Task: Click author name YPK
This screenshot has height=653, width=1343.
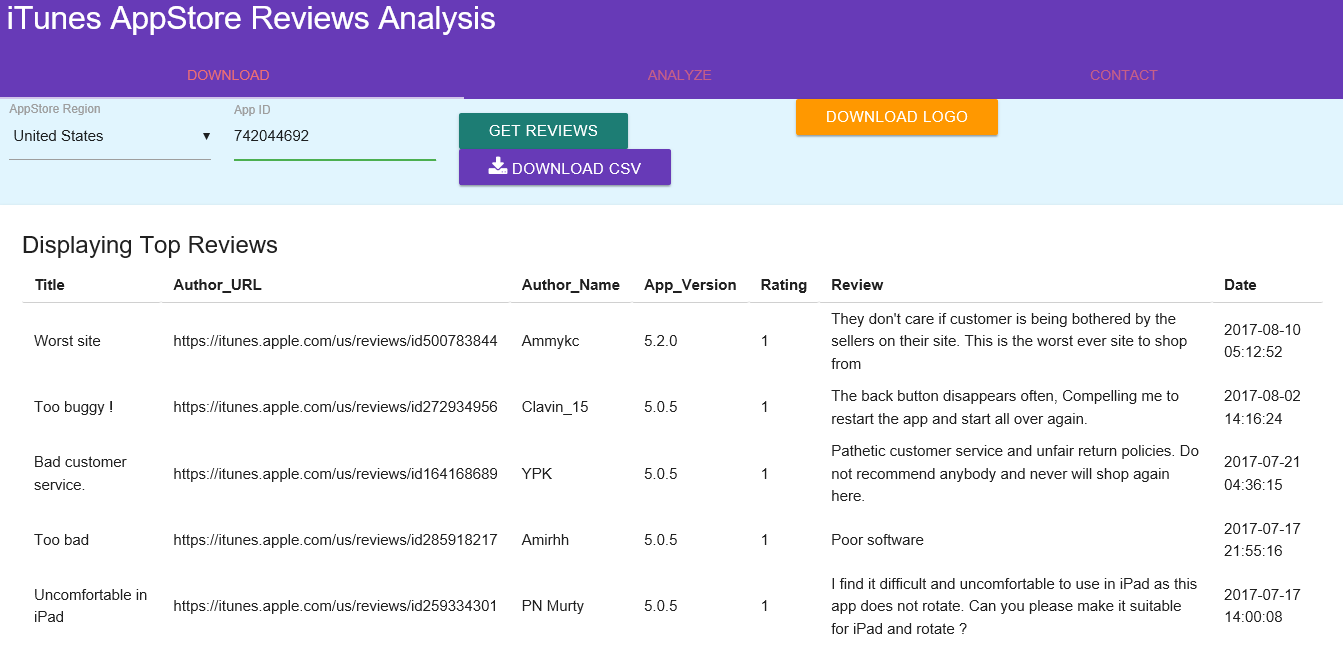Action: click(537, 474)
